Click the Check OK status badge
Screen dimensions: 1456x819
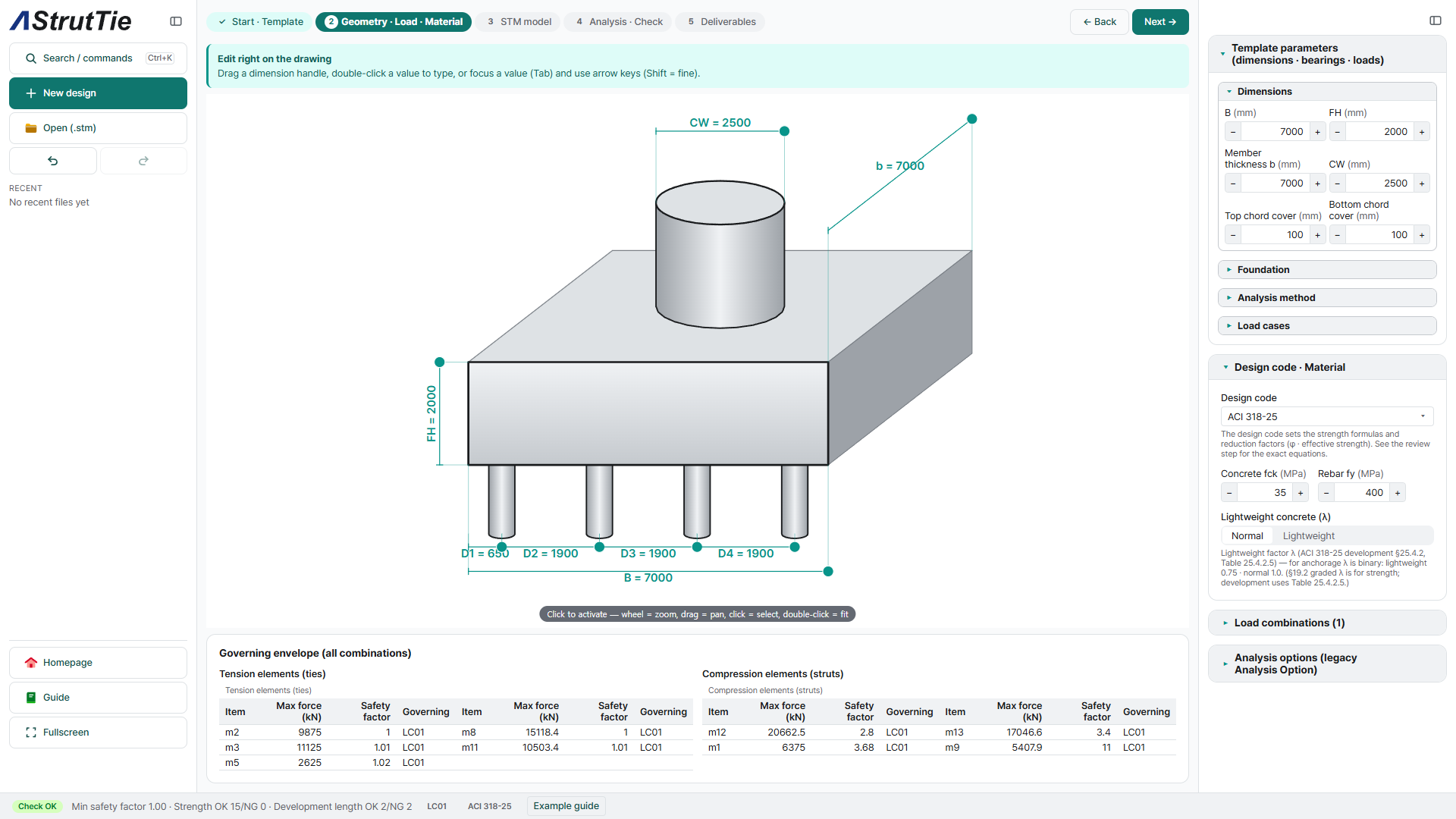37,807
